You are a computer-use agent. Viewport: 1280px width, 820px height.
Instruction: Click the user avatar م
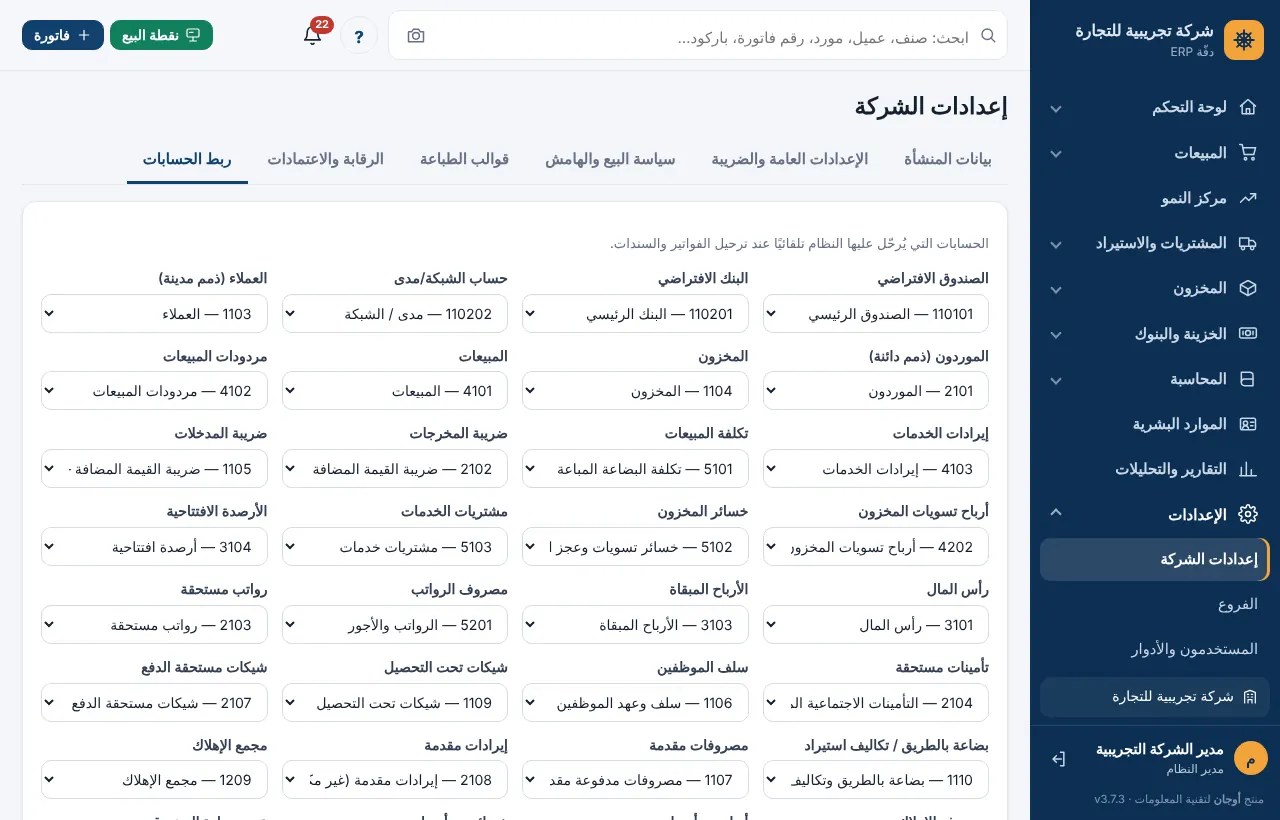coord(1251,758)
